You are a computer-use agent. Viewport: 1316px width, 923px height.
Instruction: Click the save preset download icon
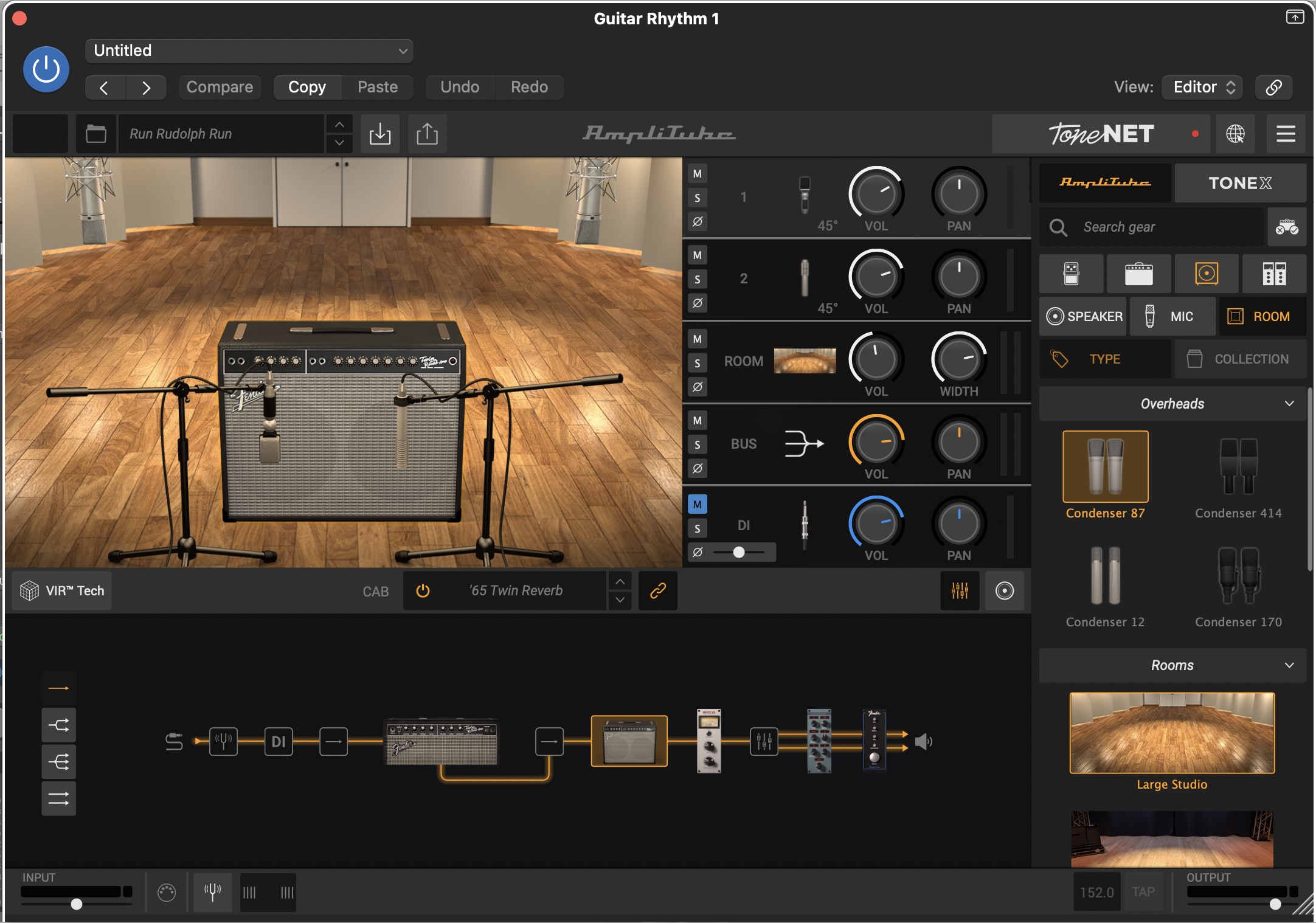click(379, 134)
